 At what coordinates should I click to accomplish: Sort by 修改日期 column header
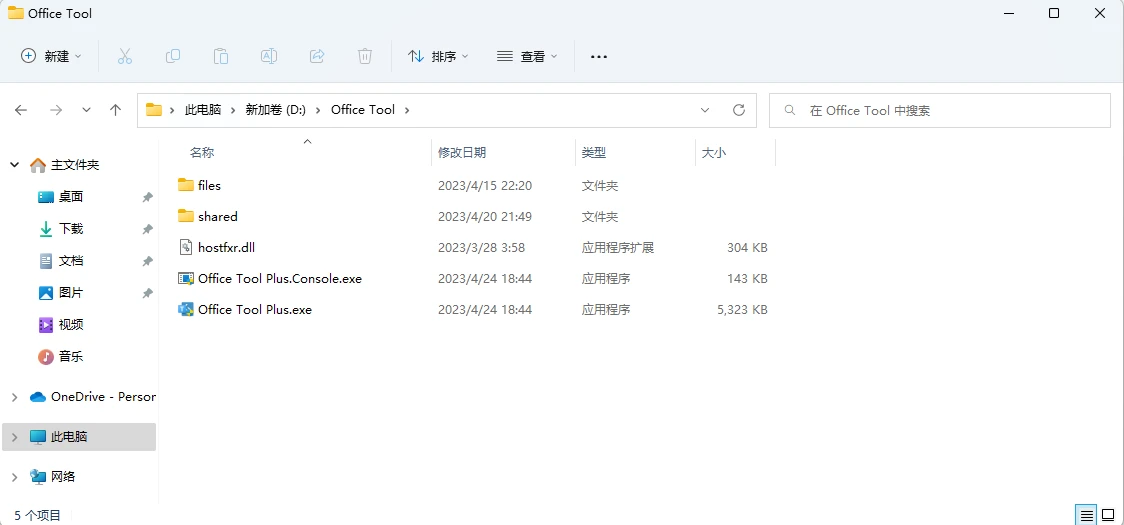coord(462,153)
